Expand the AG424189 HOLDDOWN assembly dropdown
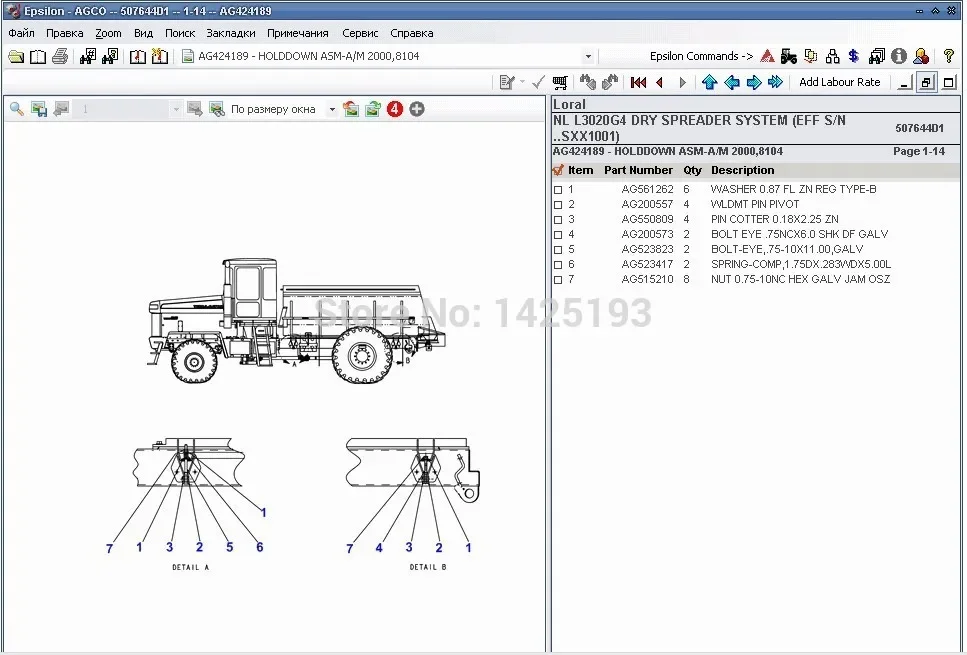Image resolution: width=967 pixels, height=655 pixels. point(588,57)
